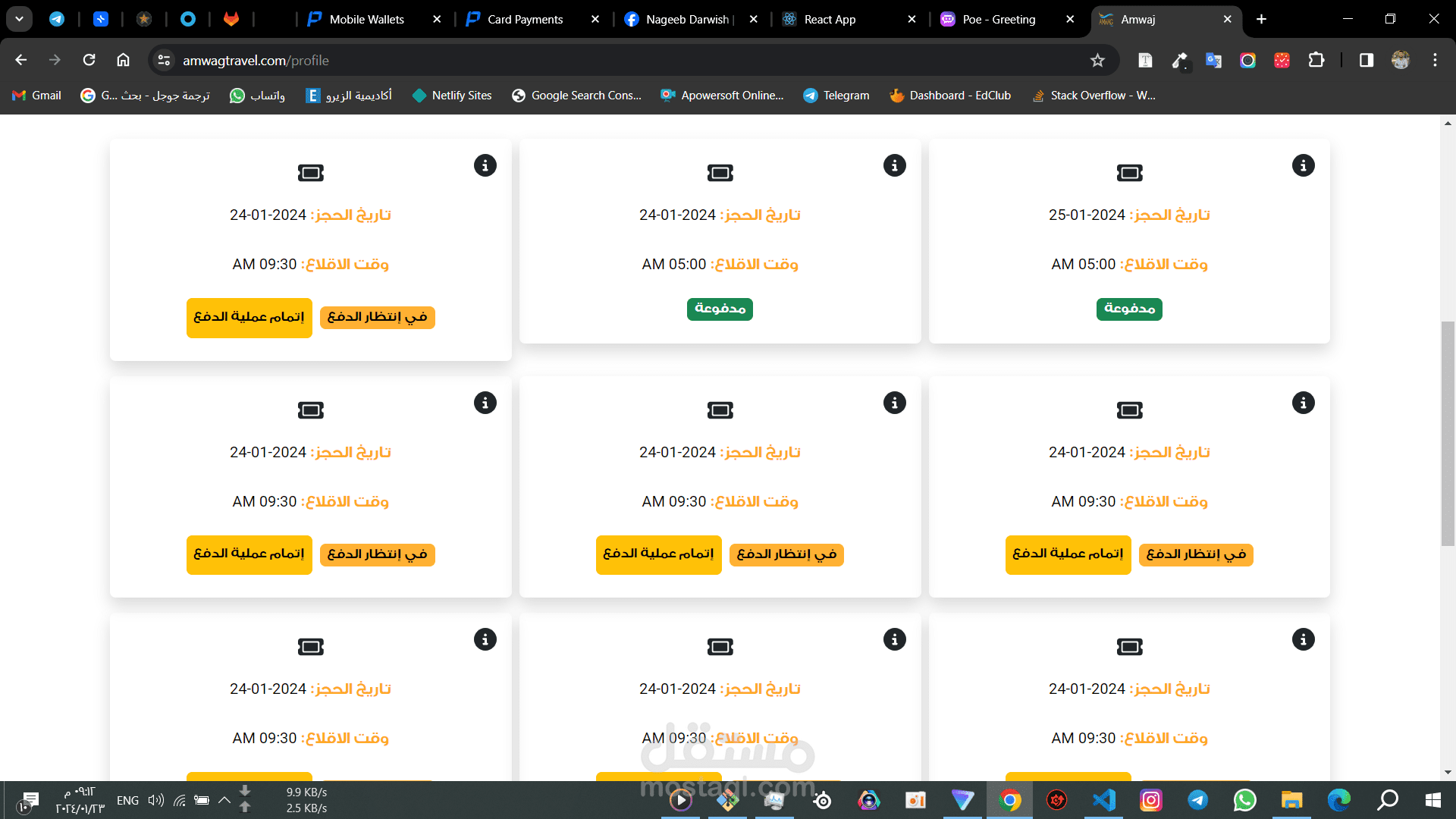
Task: Show hidden system tray icons
Action: (224, 799)
